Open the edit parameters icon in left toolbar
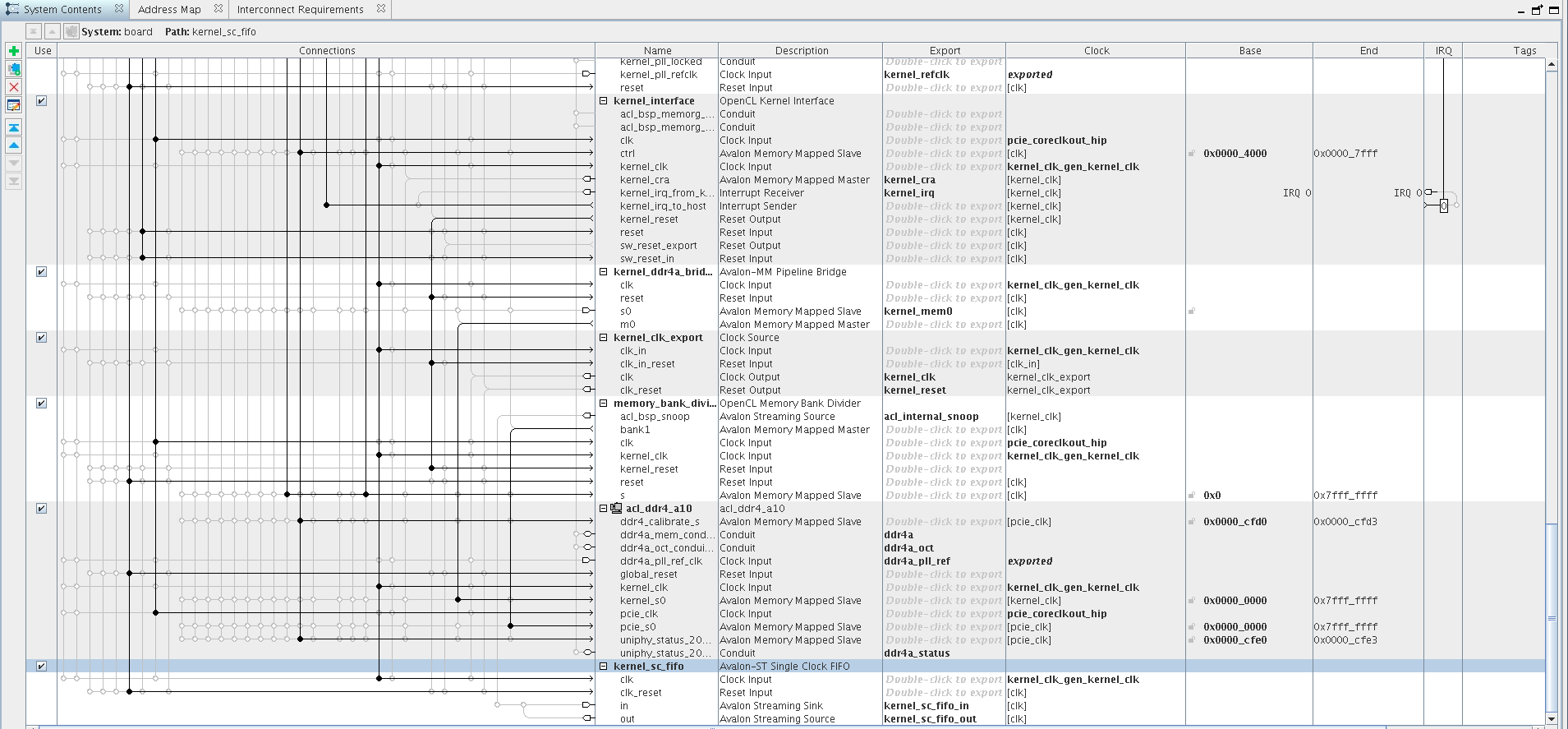 coord(13,105)
